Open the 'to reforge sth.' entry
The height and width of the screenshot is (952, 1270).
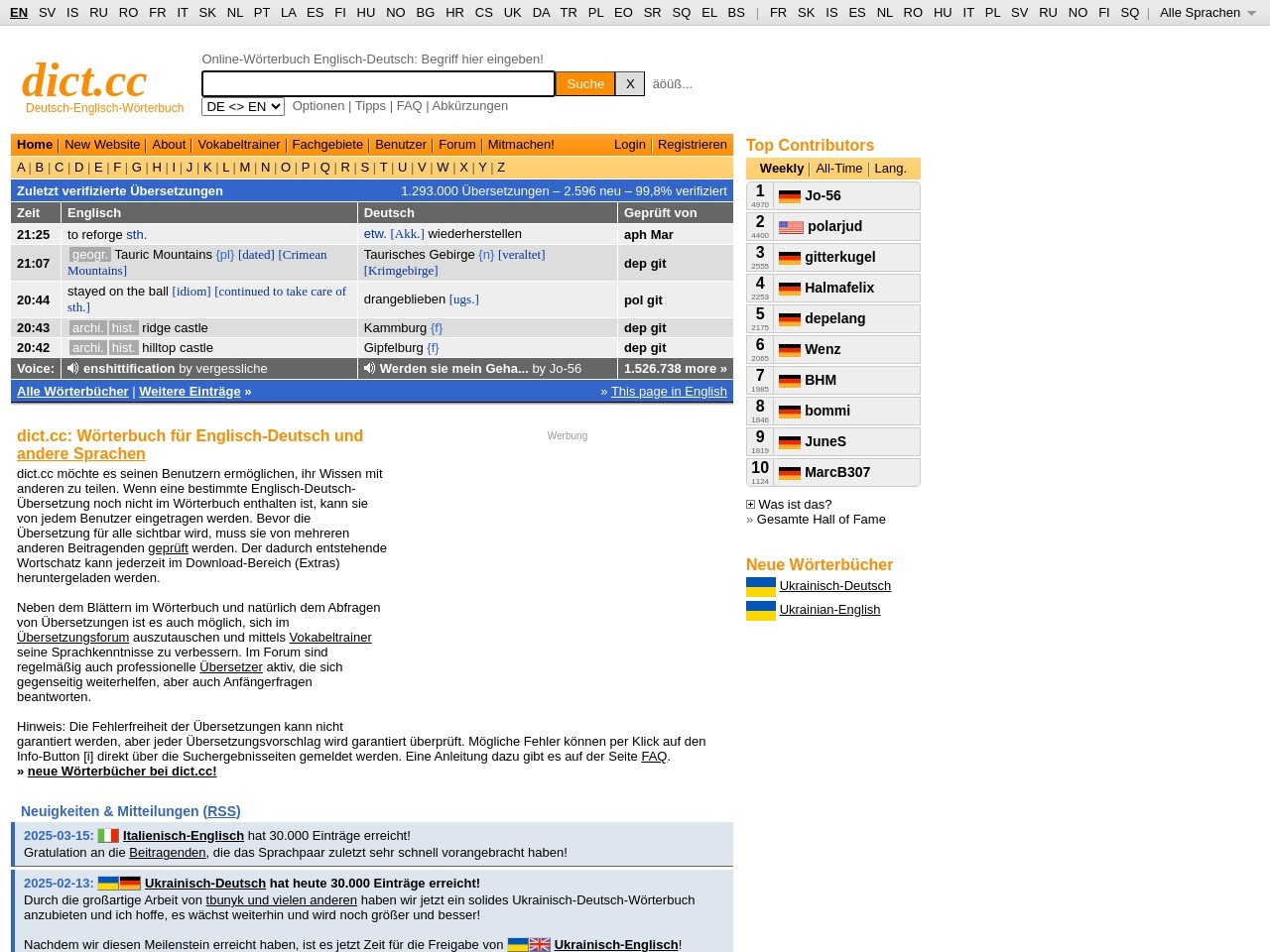107,235
